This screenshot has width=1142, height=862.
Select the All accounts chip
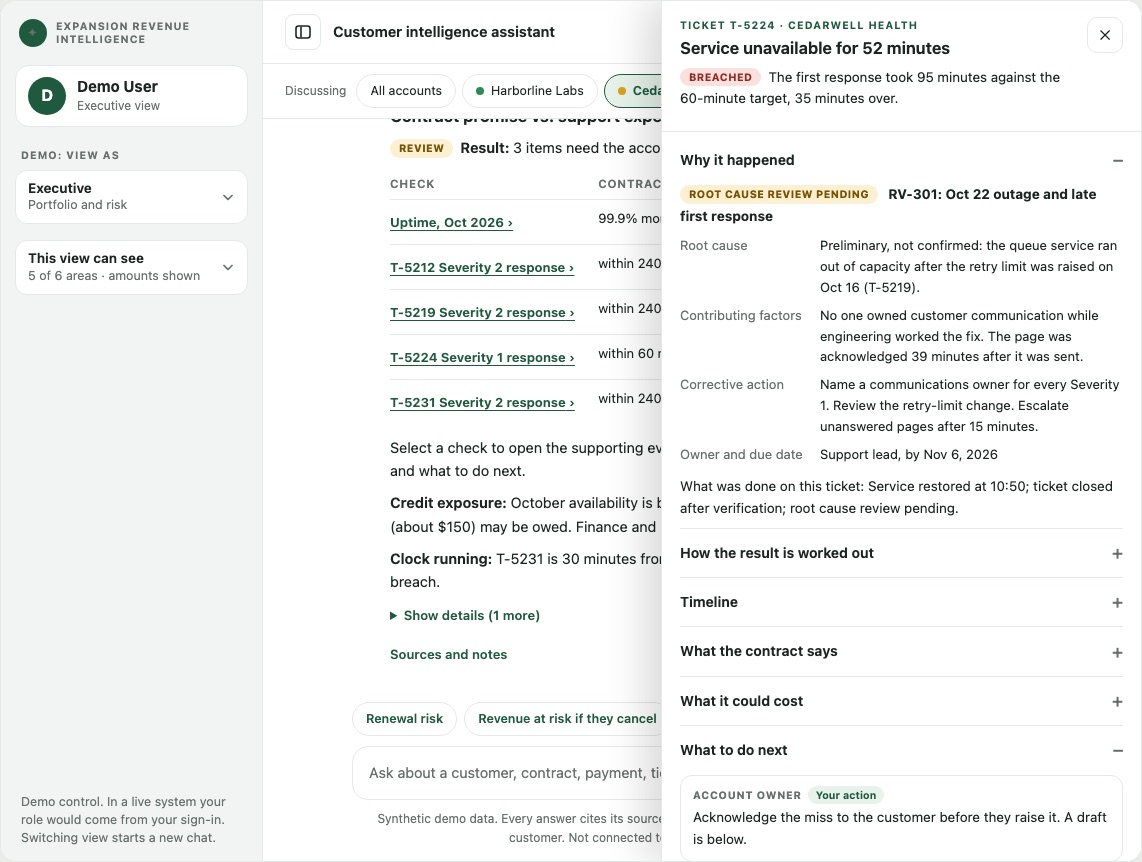click(406, 91)
